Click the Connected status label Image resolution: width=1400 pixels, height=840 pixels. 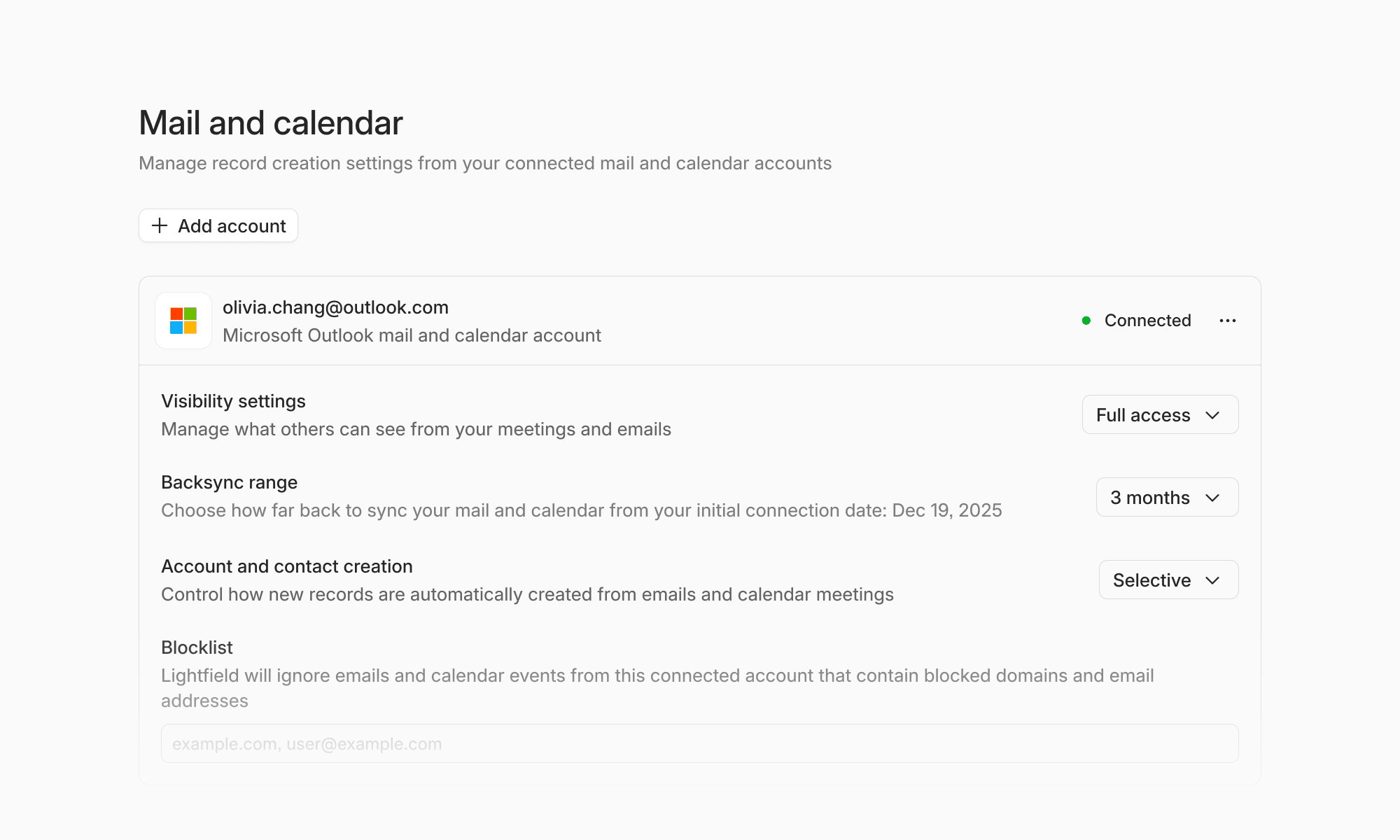(x=1147, y=321)
